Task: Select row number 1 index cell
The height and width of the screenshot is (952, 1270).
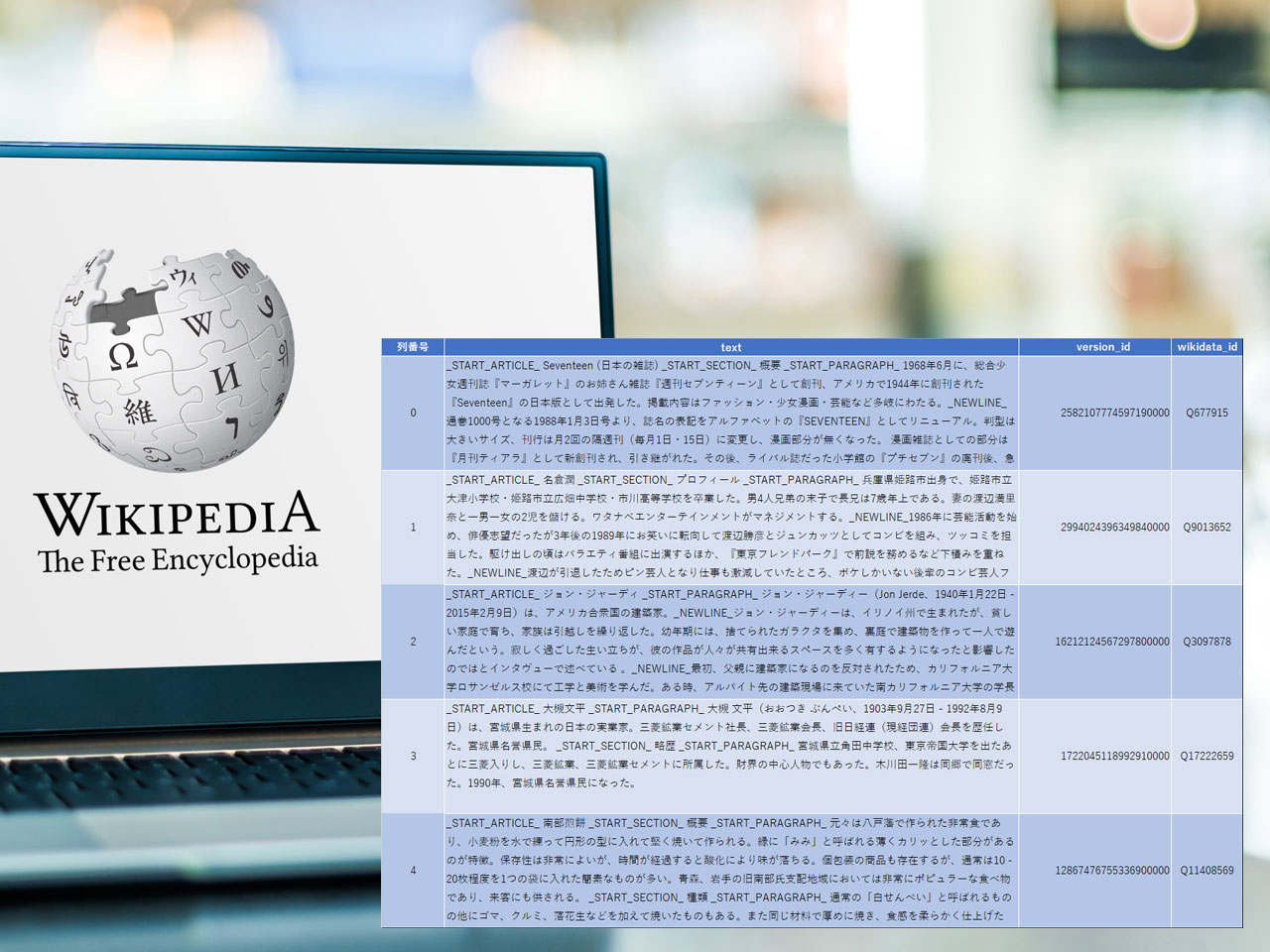Action: (x=413, y=528)
